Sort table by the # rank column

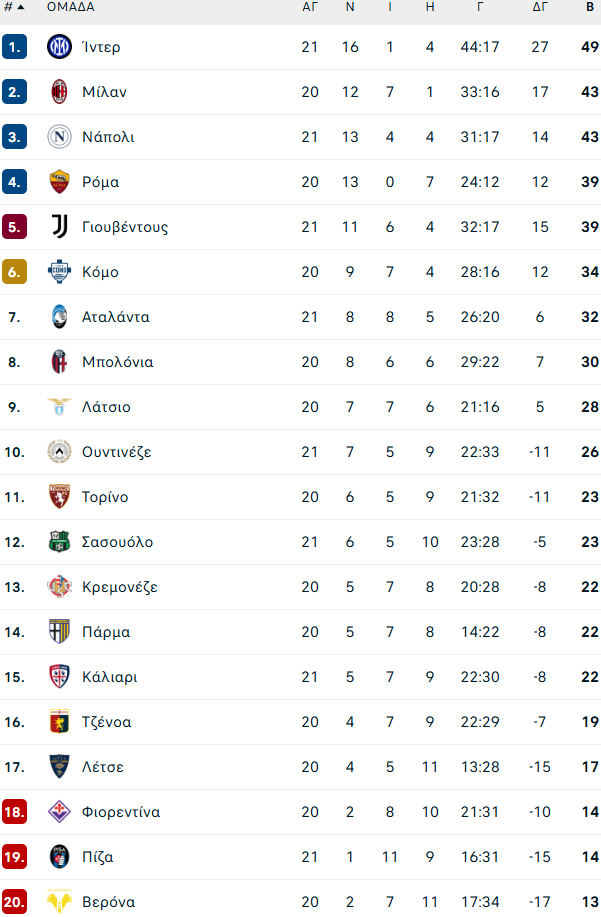[x=13, y=7]
